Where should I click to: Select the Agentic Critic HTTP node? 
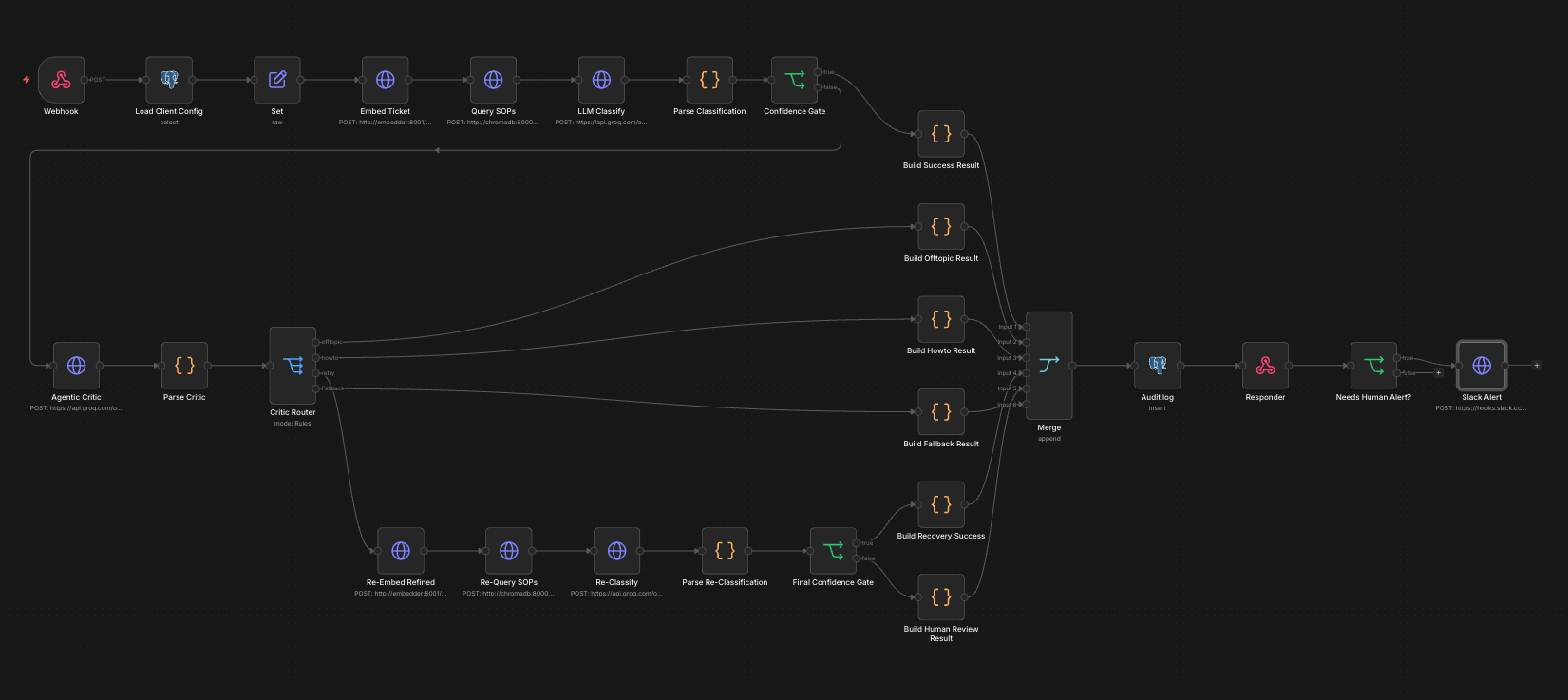[x=77, y=366]
